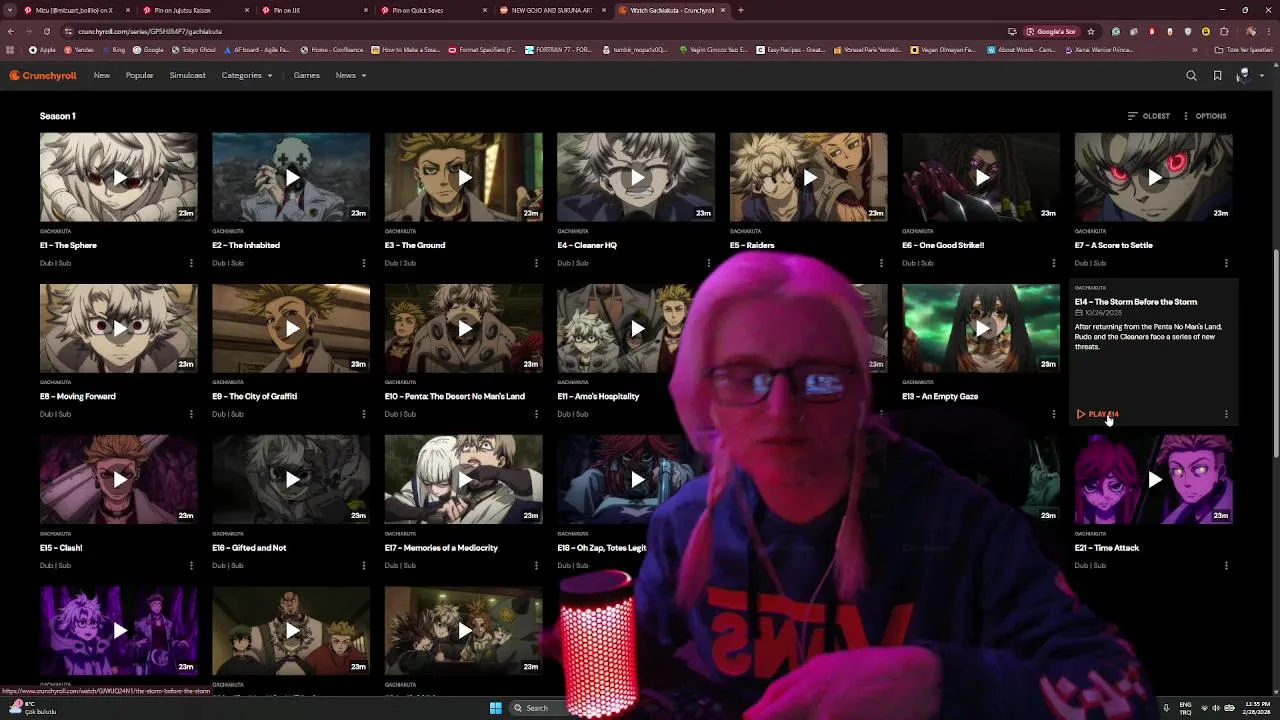
Task: Click the PLAY E14 button
Action: click(1098, 414)
